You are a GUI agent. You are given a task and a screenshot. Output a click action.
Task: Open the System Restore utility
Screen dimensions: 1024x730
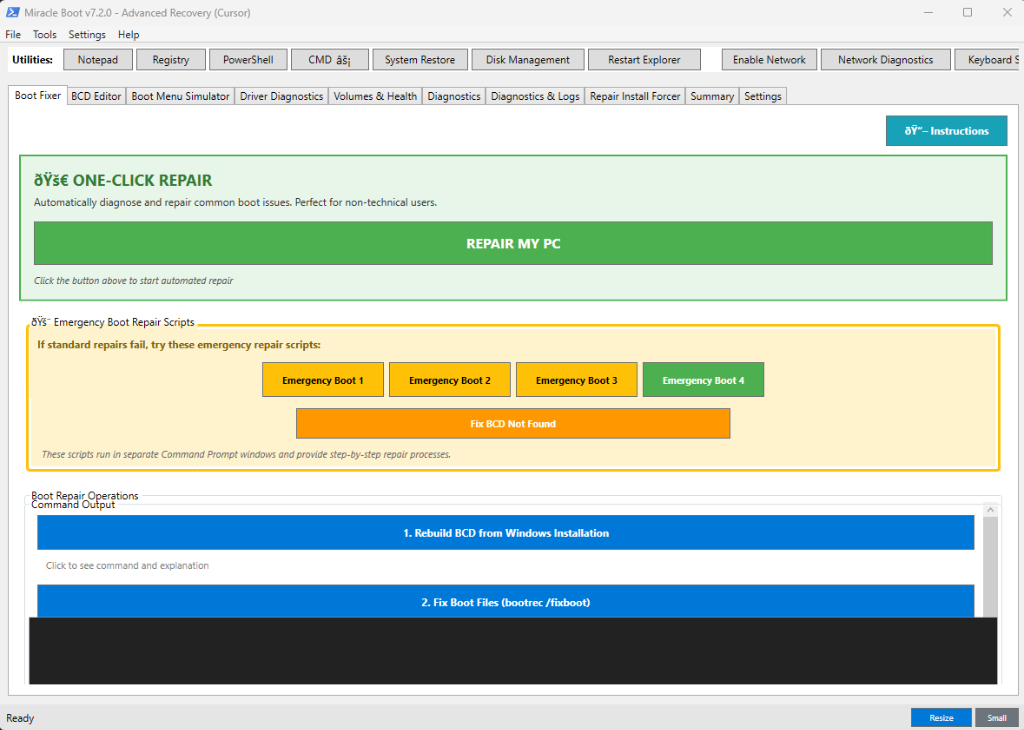[419, 59]
